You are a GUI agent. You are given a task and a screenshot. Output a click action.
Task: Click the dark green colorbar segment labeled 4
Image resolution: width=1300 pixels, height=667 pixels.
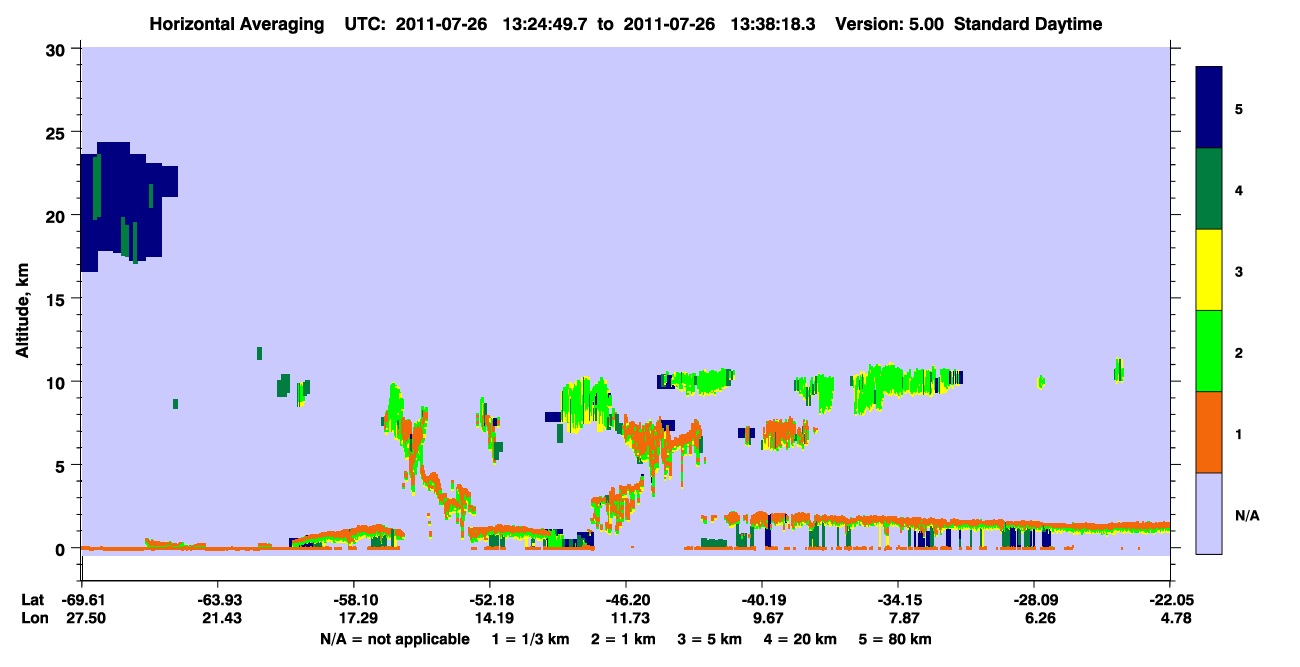click(x=1209, y=189)
